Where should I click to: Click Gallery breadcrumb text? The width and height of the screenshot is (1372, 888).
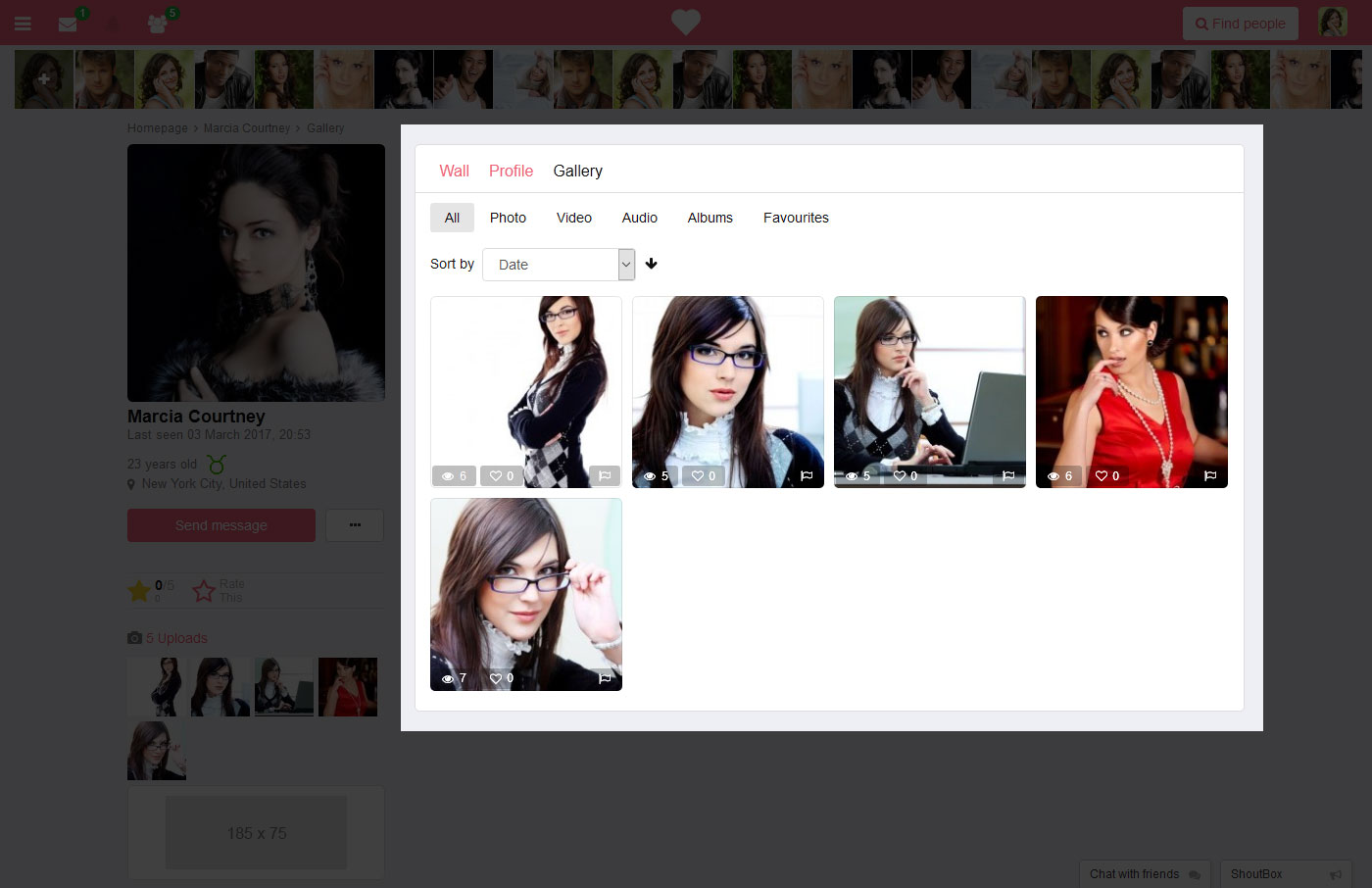pos(325,128)
